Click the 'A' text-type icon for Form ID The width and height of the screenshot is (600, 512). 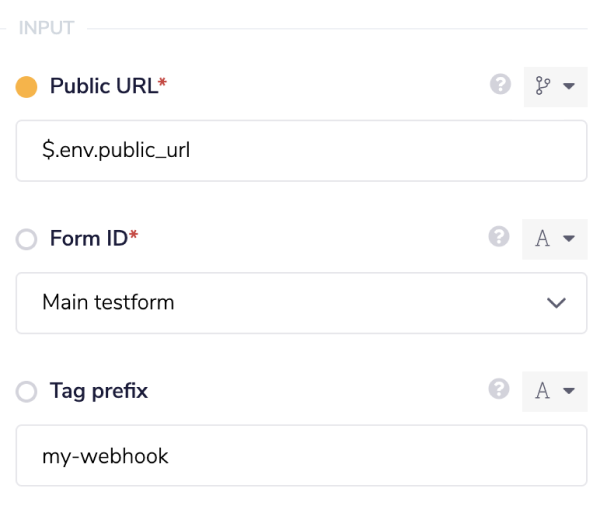click(x=543, y=239)
